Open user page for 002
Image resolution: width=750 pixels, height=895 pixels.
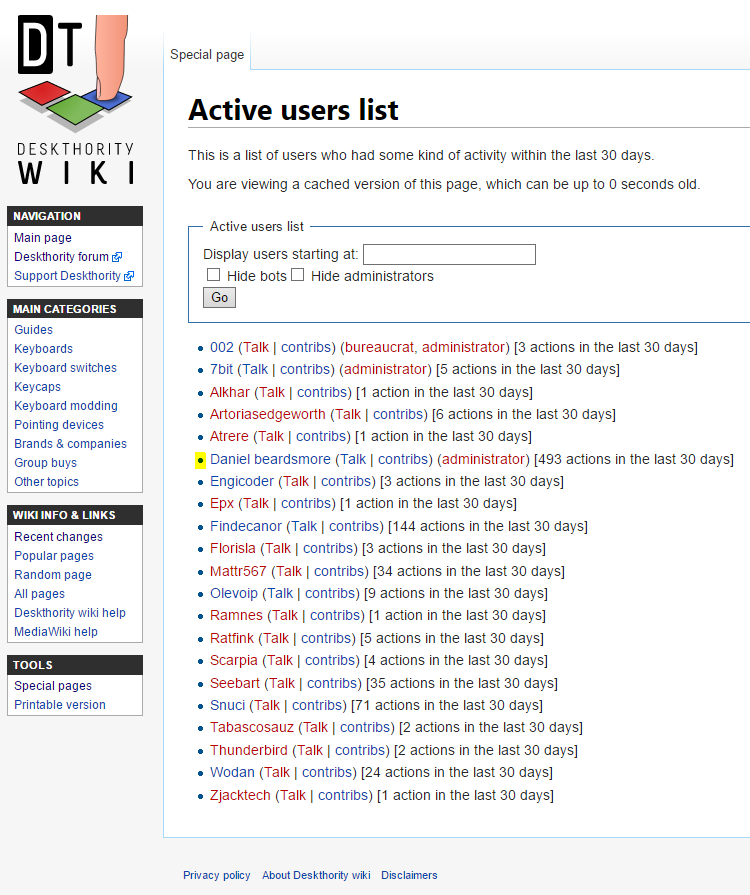pyautogui.click(x=221, y=347)
